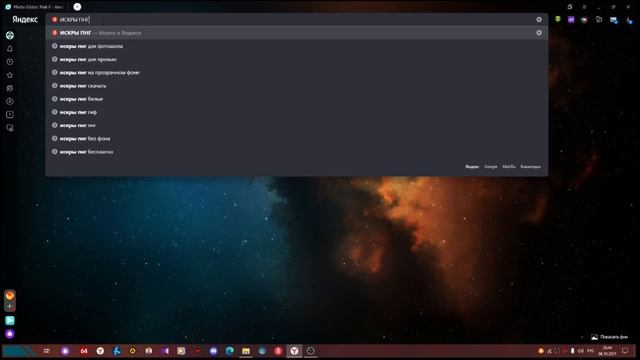Image resolution: width=640 pixels, height=360 pixels.
Task: Open the browser menu icon in title bar
Action: click(x=584, y=7)
